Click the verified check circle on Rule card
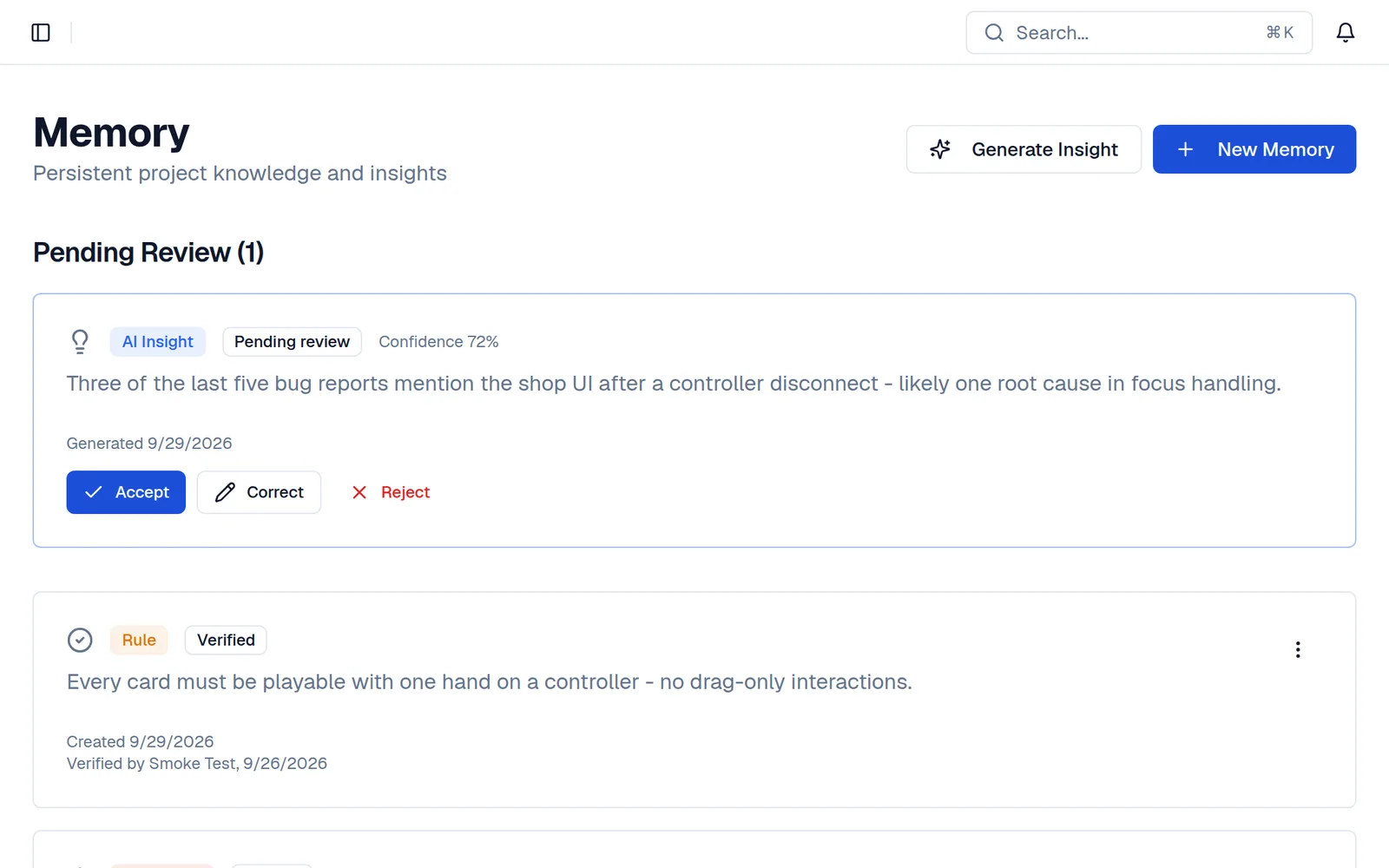 click(80, 640)
